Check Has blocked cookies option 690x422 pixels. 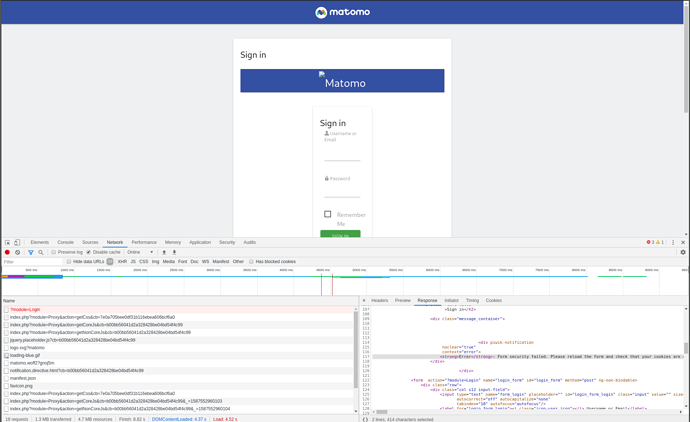coord(251,261)
